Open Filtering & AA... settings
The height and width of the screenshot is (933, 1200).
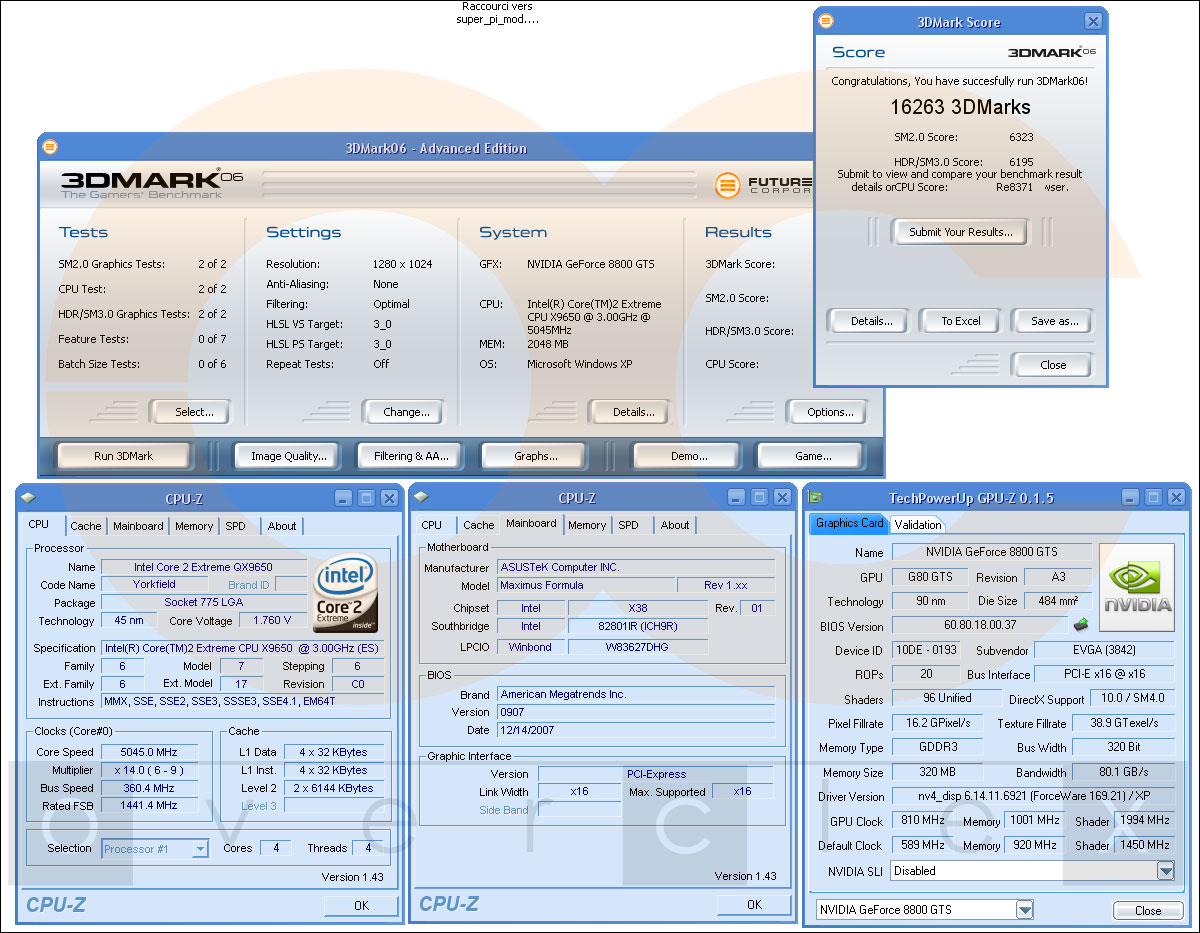(x=412, y=456)
